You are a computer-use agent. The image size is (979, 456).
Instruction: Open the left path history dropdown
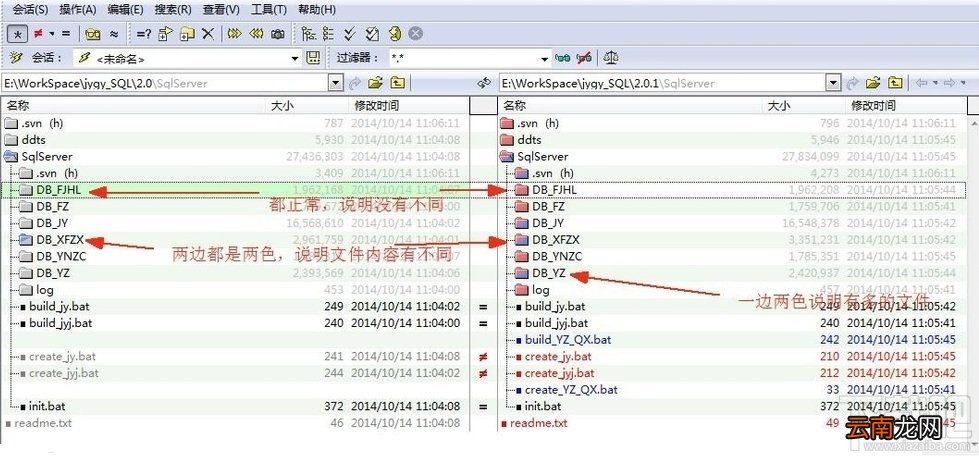337,82
